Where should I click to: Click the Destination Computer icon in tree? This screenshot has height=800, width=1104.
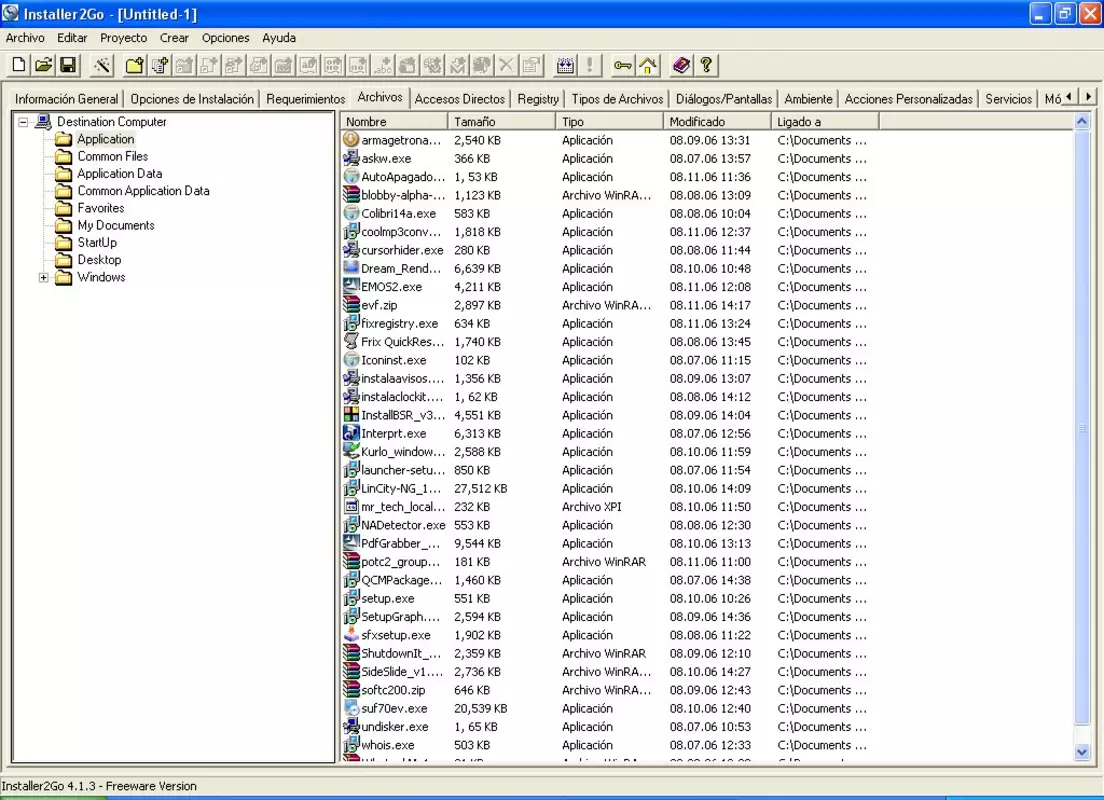point(44,122)
